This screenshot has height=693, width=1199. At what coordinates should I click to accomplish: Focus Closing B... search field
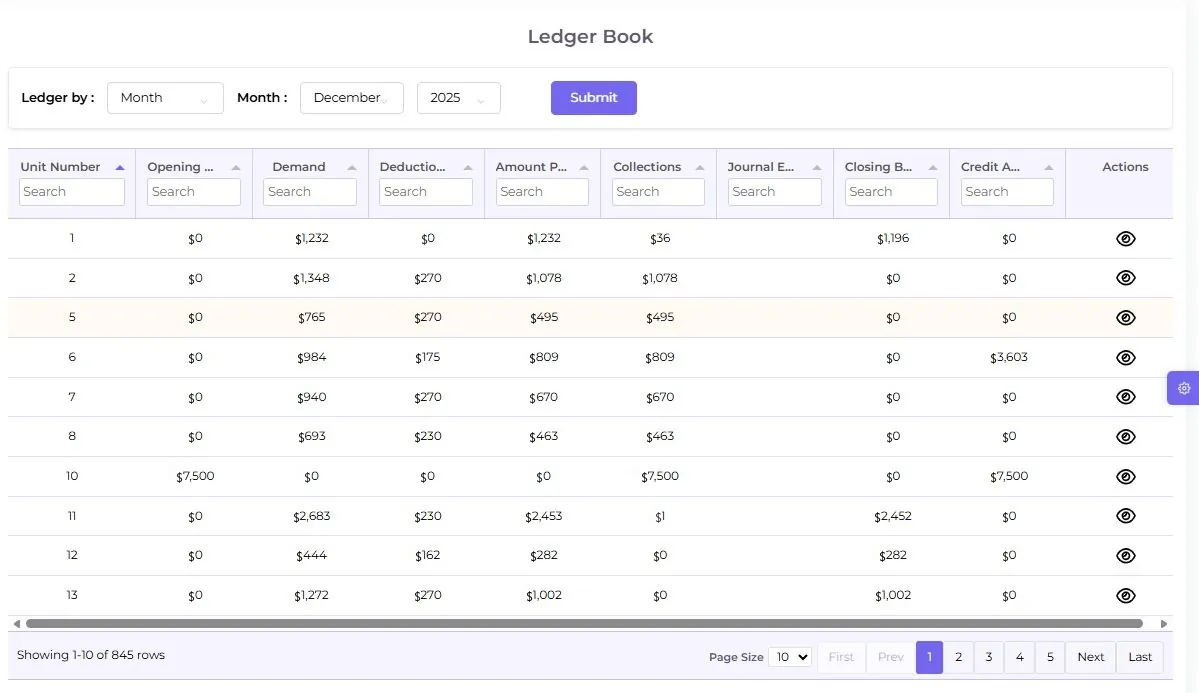coord(891,192)
